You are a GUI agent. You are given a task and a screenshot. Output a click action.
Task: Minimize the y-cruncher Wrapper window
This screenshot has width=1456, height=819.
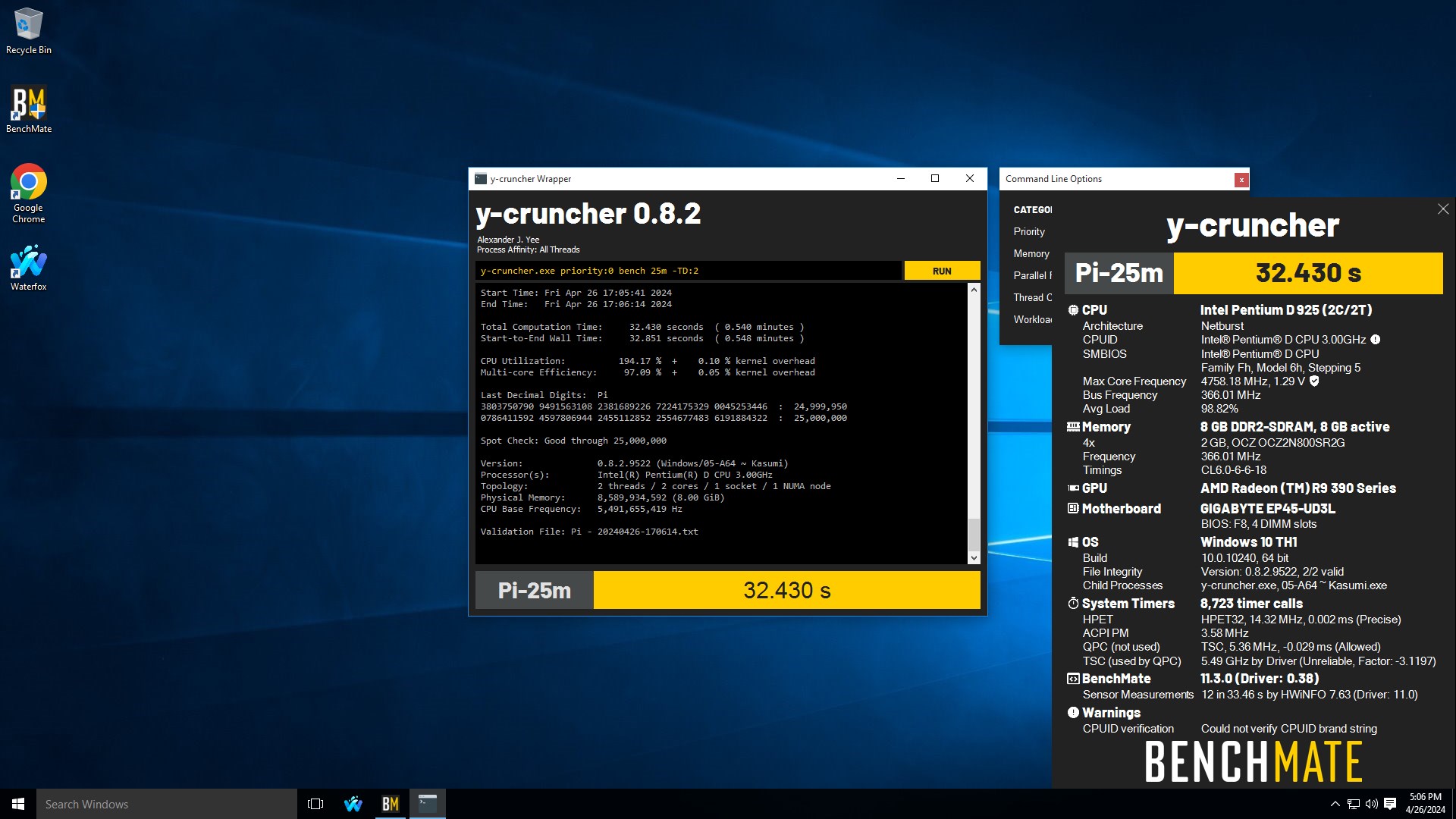point(901,179)
